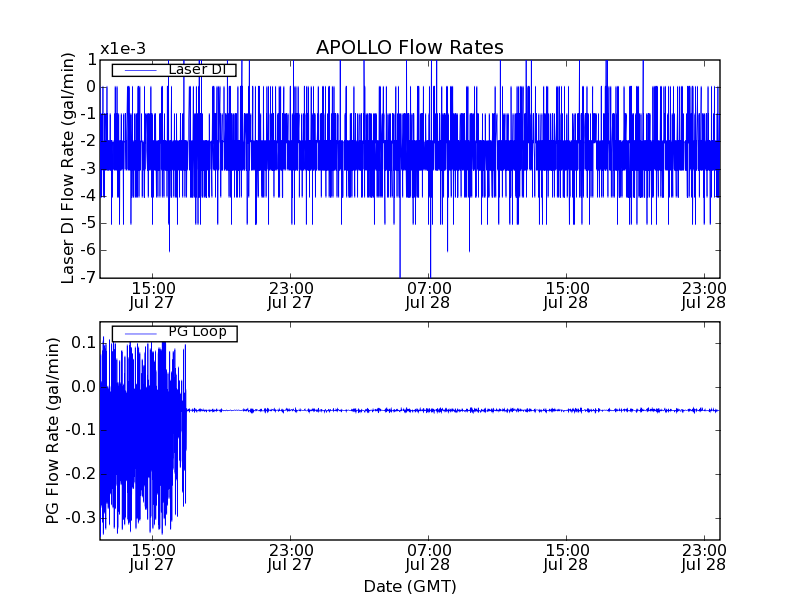This screenshot has width=800, height=600.
Task: Click '23:00 Jul 27' tick under Laser DI plot
Action: (x=290, y=296)
